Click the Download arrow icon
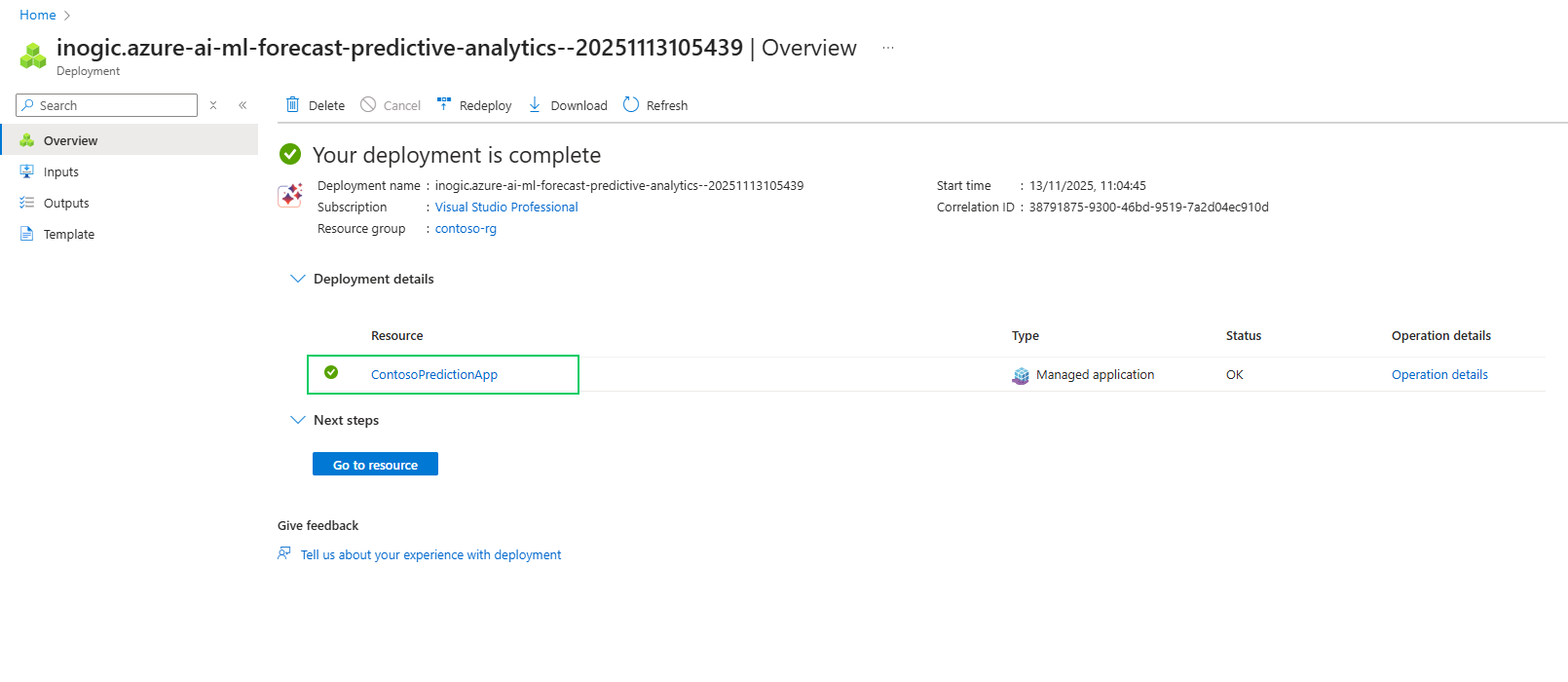The image size is (1568, 682). click(535, 105)
